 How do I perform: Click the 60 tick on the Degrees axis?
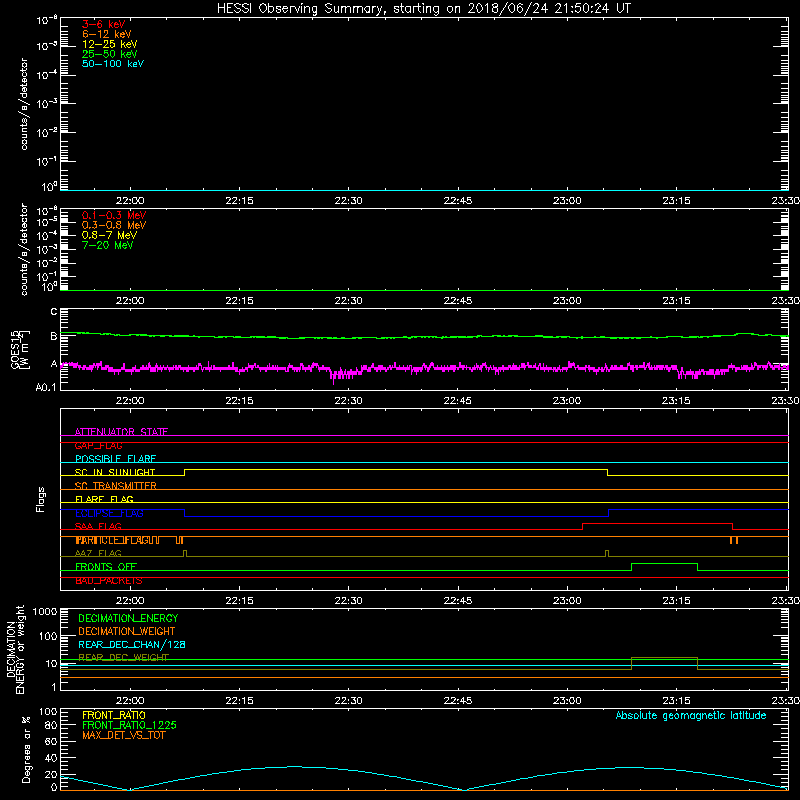tap(51, 742)
